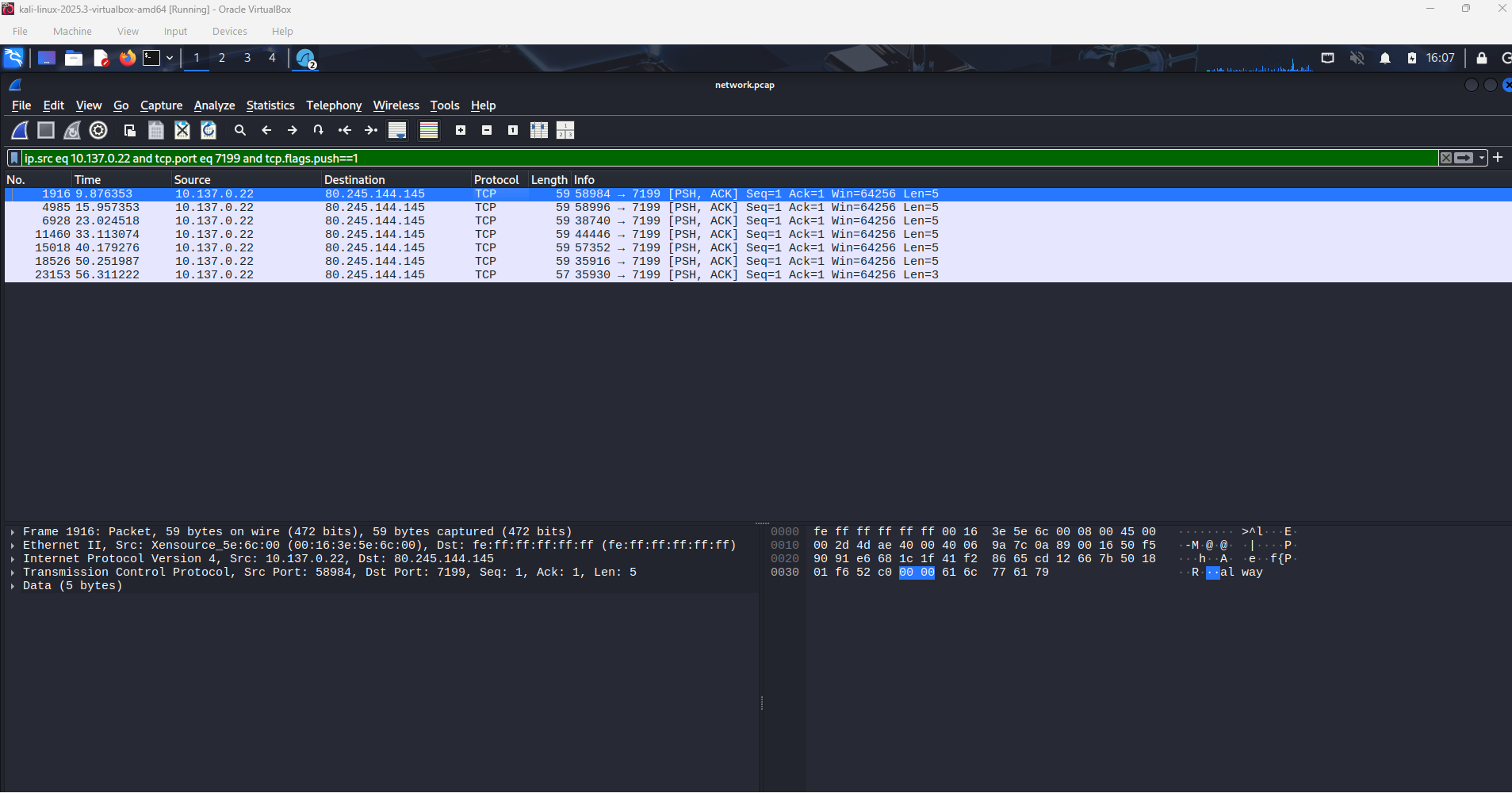The image size is (1512, 793).
Task: Expand the Data (5 bytes) tree row
Action: [13, 586]
